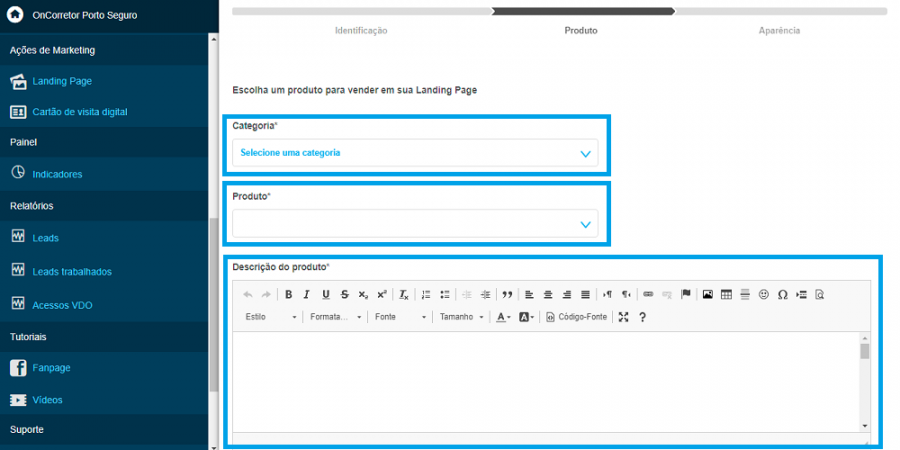The height and width of the screenshot is (450, 900).
Task: Click the Bold formatting icon
Action: point(289,294)
